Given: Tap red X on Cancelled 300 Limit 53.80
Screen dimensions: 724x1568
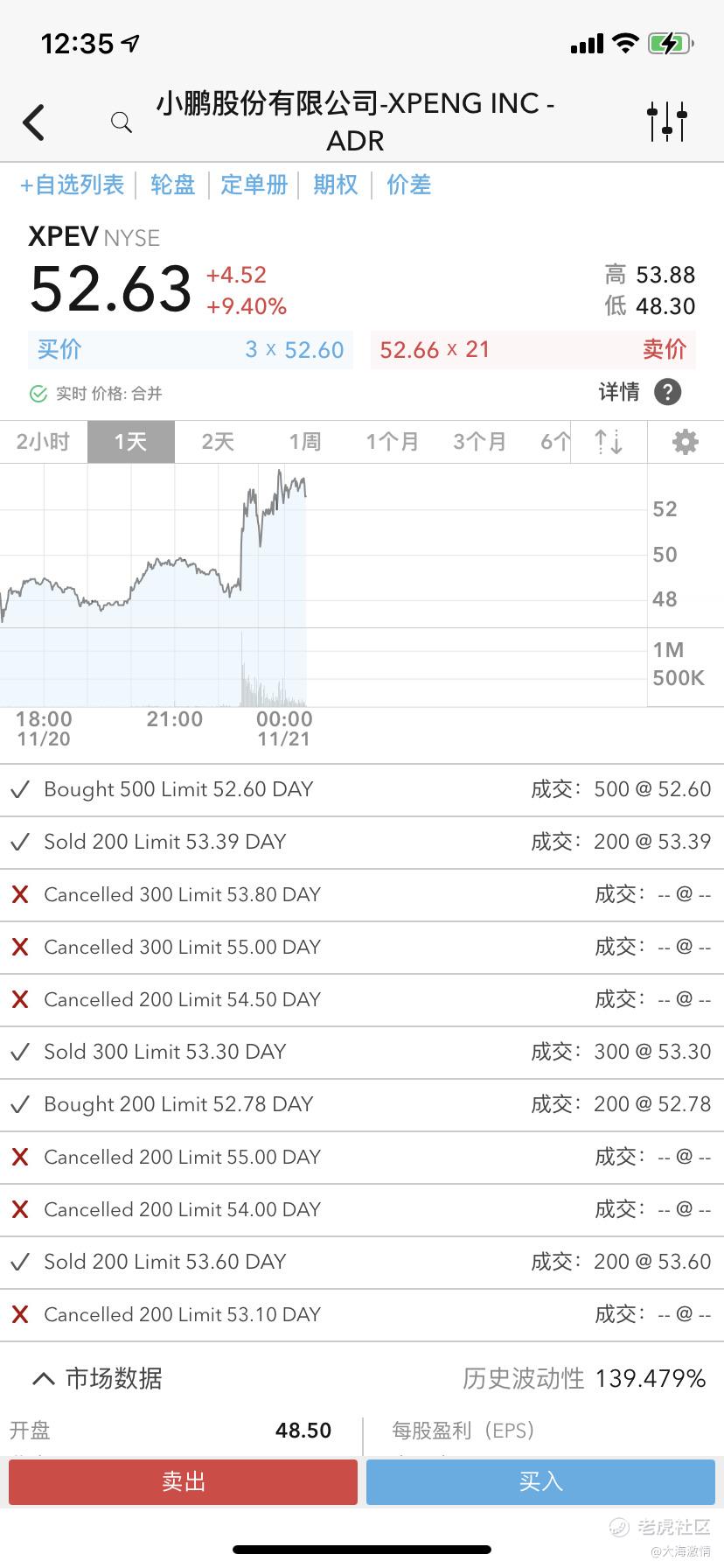Looking at the screenshot, I should click(x=20, y=894).
